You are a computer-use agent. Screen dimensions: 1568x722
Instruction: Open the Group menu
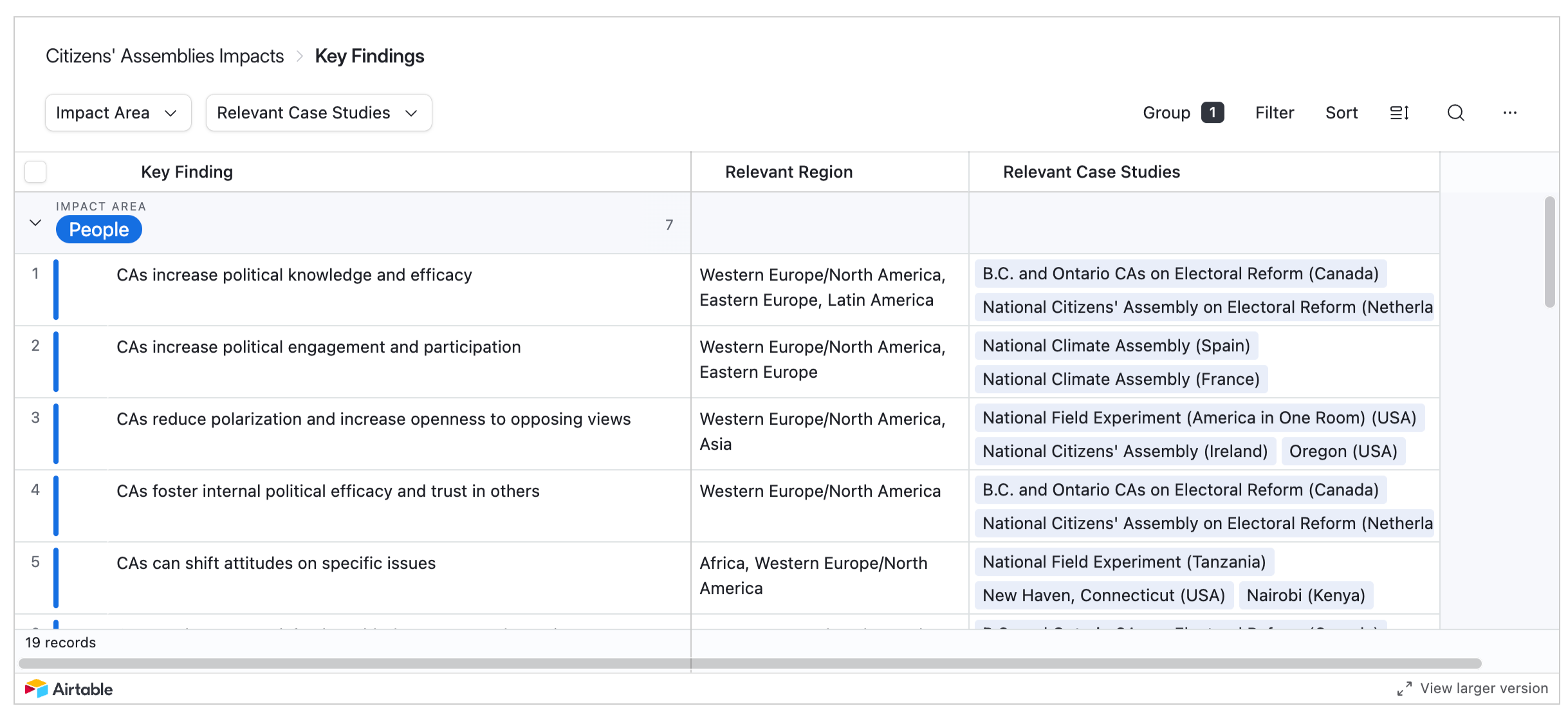point(1166,113)
